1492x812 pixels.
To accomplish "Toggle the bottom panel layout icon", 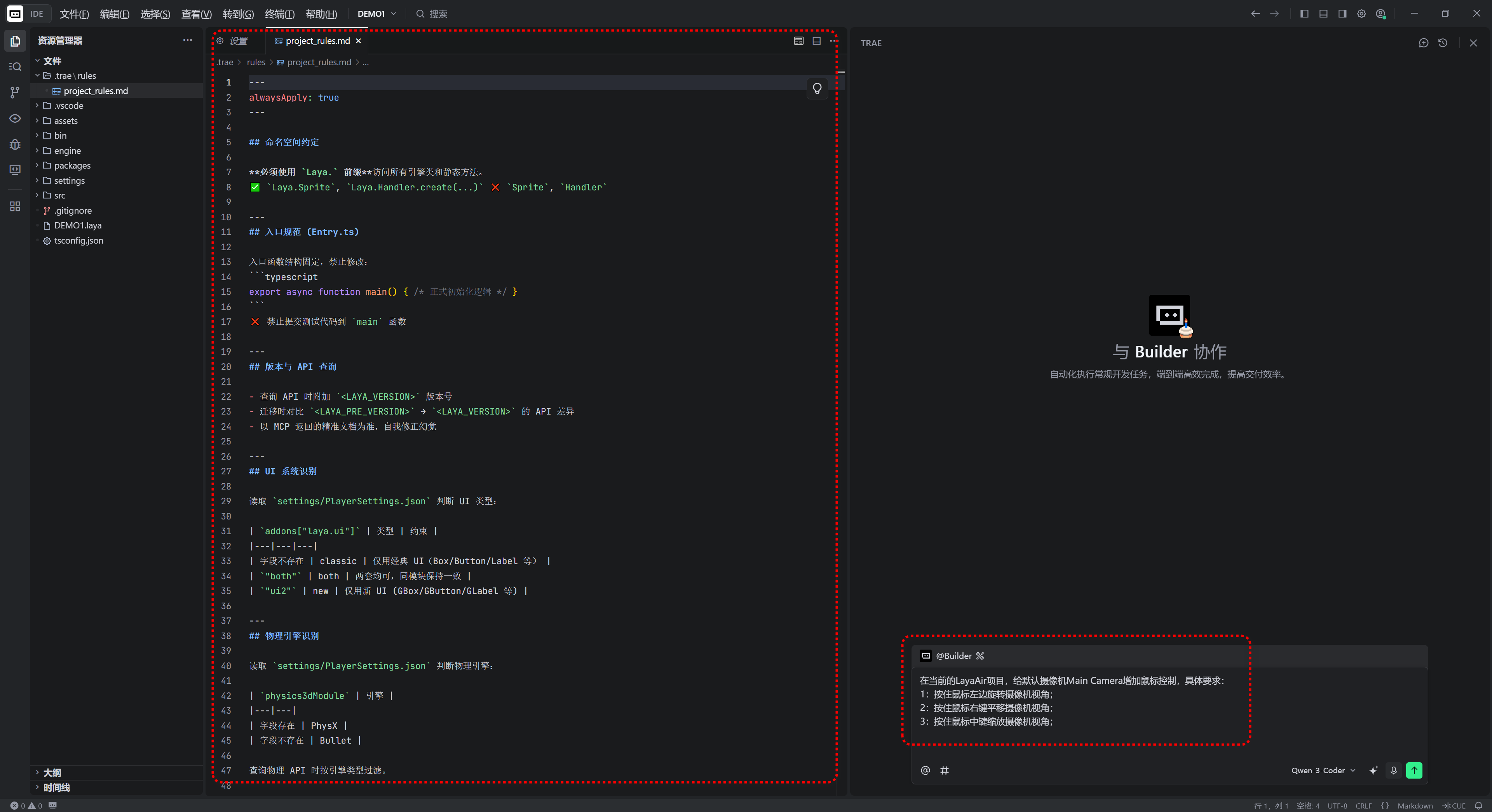I will pyautogui.click(x=1323, y=14).
